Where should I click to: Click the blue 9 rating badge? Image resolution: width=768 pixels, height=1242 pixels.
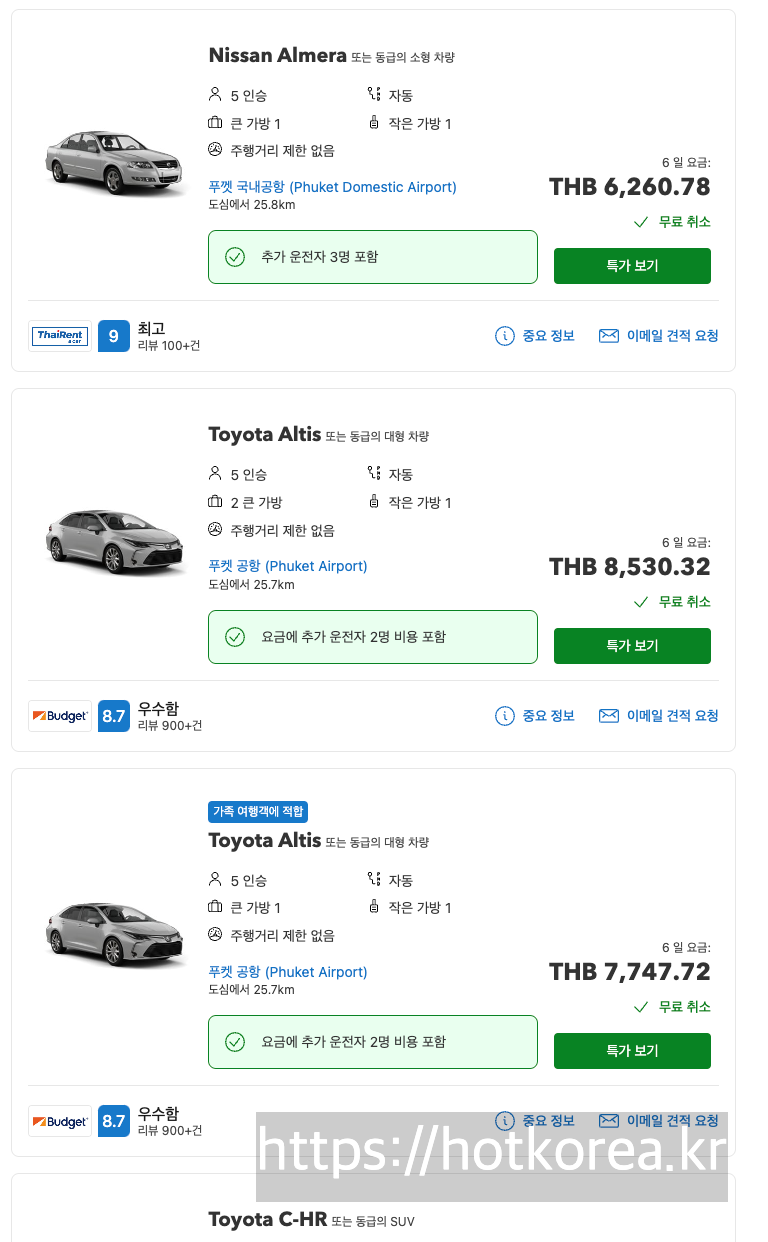pyautogui.click(x=114, y=336)
